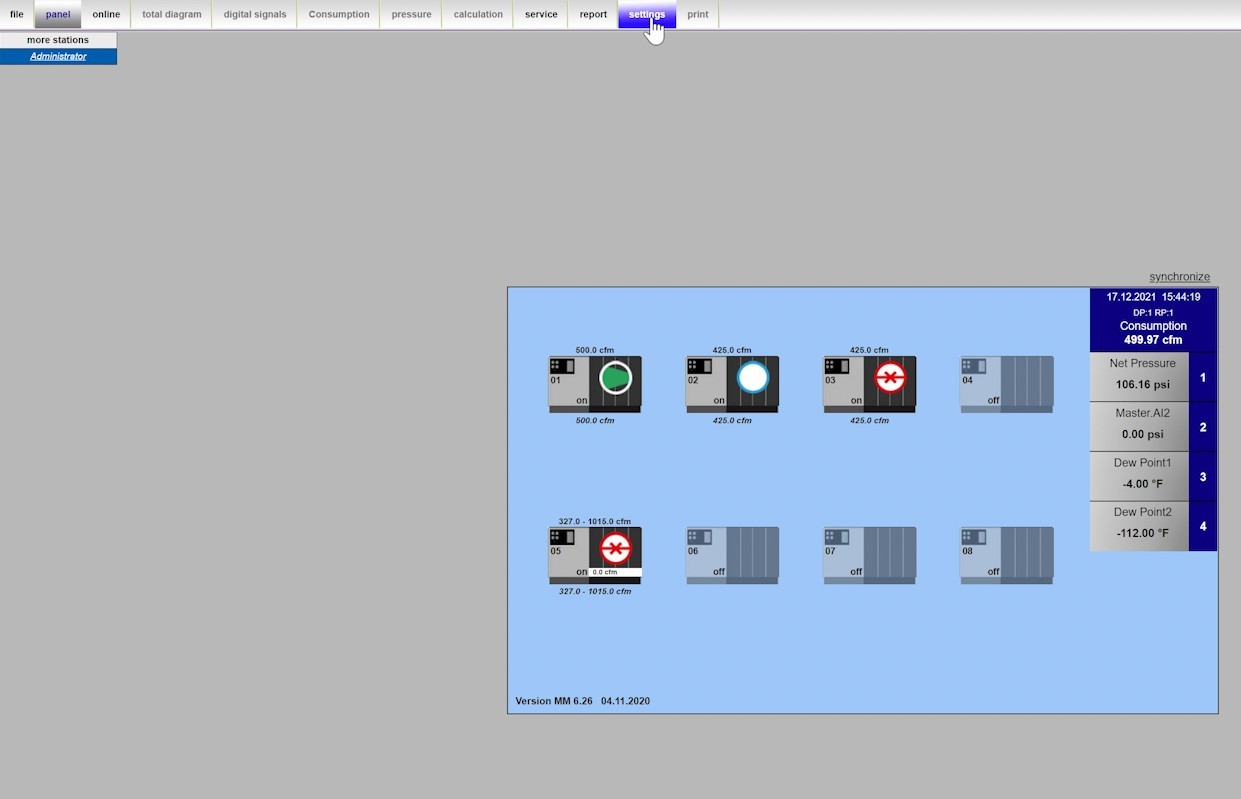Click compressor 03 red fault icon
1241x799 pixels.
point(890,378)
